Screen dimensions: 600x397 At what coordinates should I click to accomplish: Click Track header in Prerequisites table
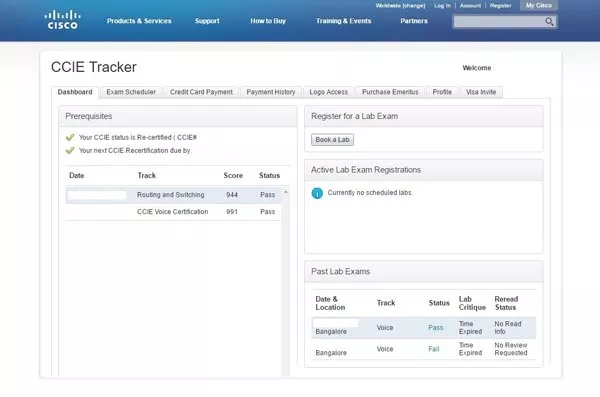coord(147,175)
